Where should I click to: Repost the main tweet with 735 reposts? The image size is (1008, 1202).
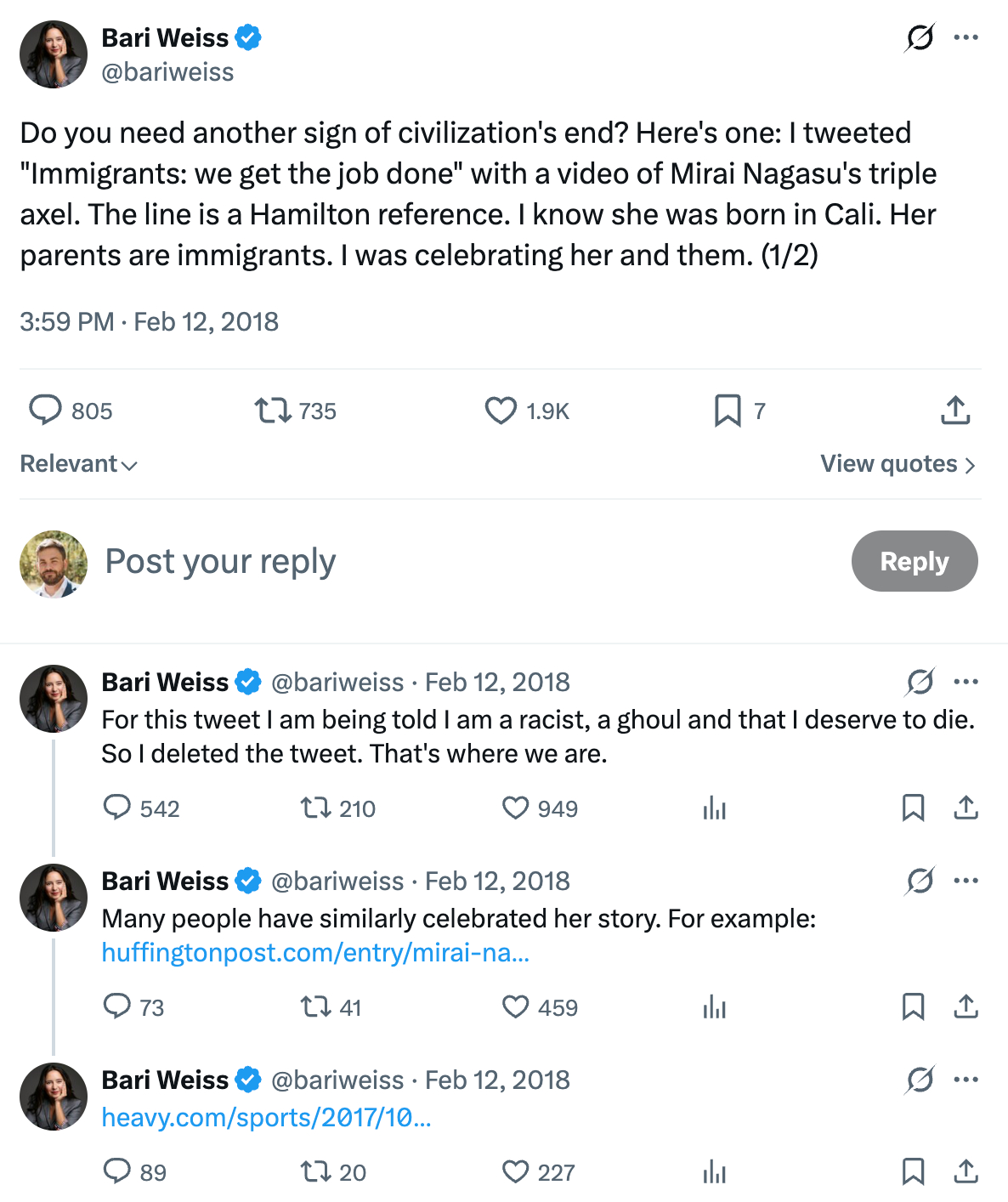273,411
